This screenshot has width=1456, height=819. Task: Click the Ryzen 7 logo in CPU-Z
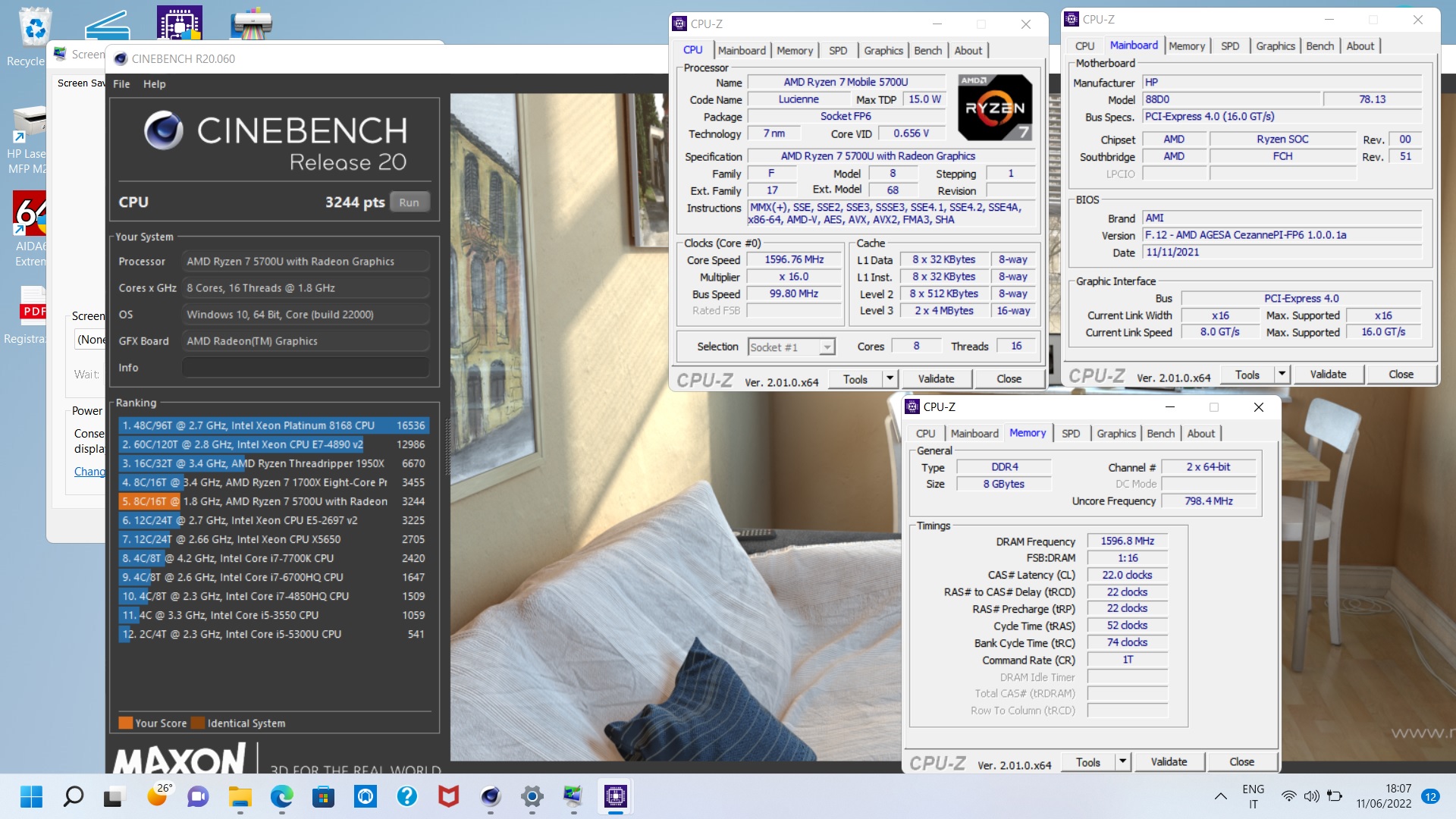[x=995, y=107]
